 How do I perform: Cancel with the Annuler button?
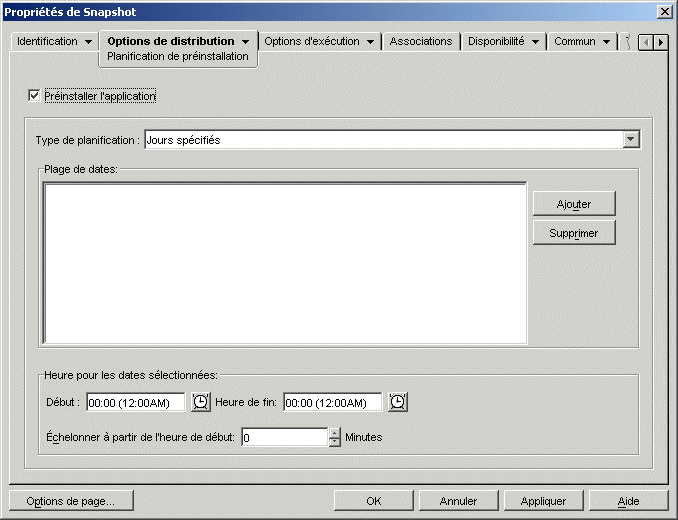458,501
